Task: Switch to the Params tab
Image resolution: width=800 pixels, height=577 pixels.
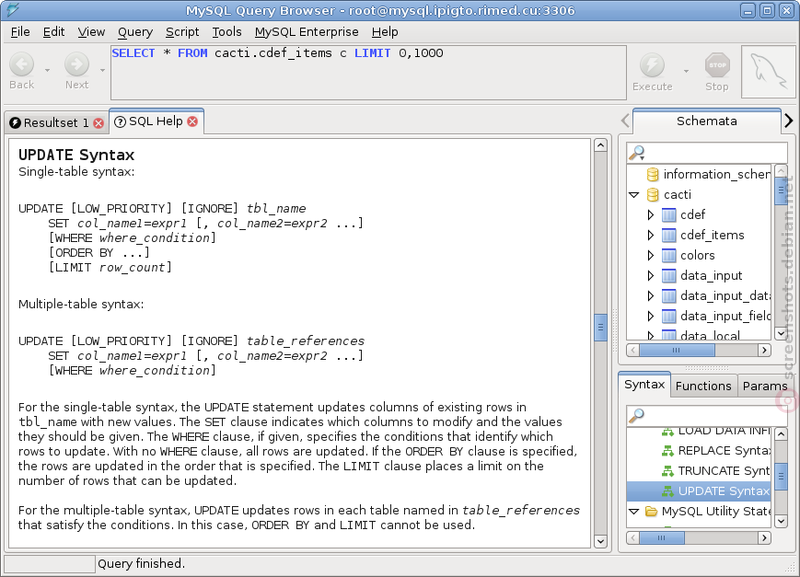Action: (x=764, y=386)
